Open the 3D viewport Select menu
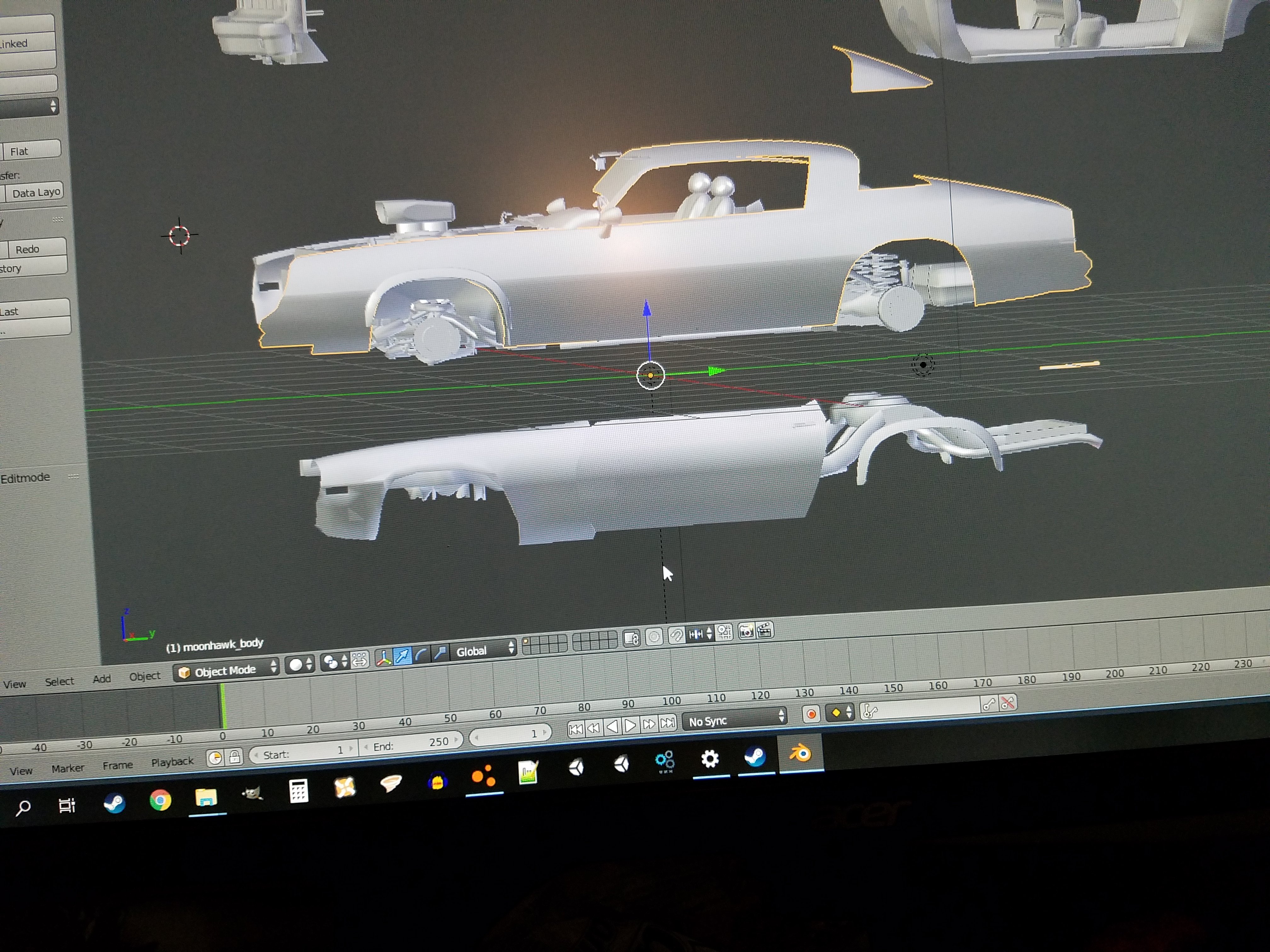The width and height of the screenshot is (1270, 952). pyautogui.click(x=60, y=681)
